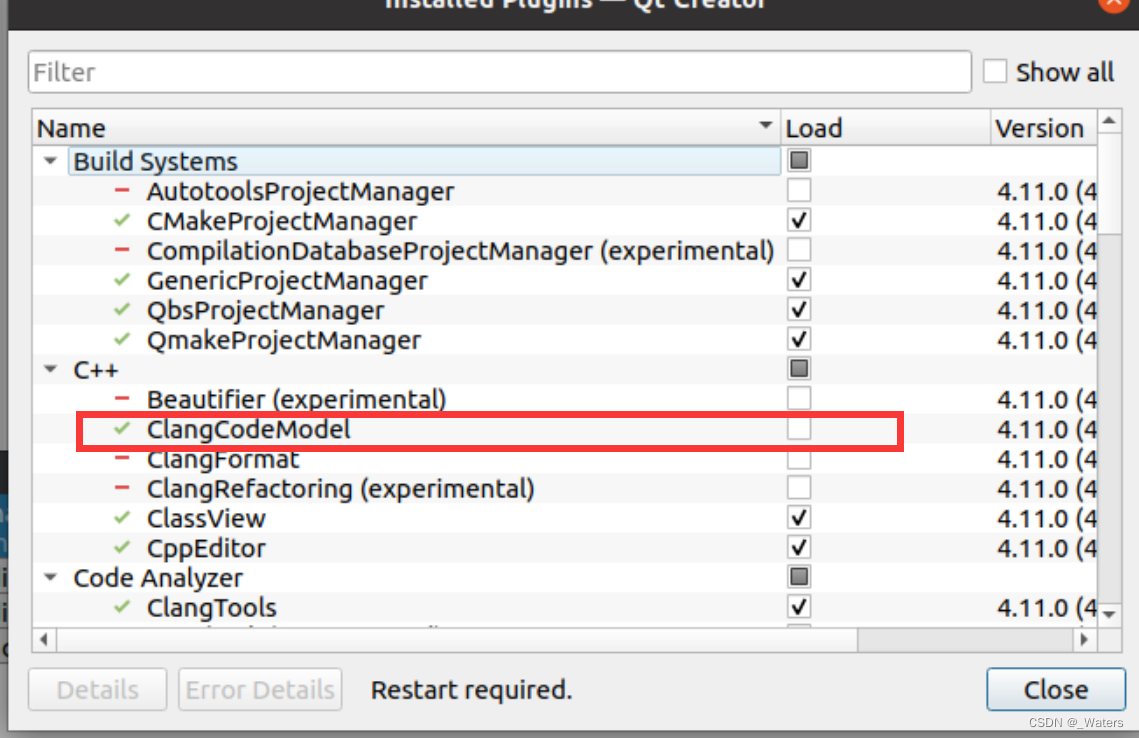Enable CompilationDatabaseProjectManager load checkbox
This screenshot has height=738, width=1139.
(799, 250)
